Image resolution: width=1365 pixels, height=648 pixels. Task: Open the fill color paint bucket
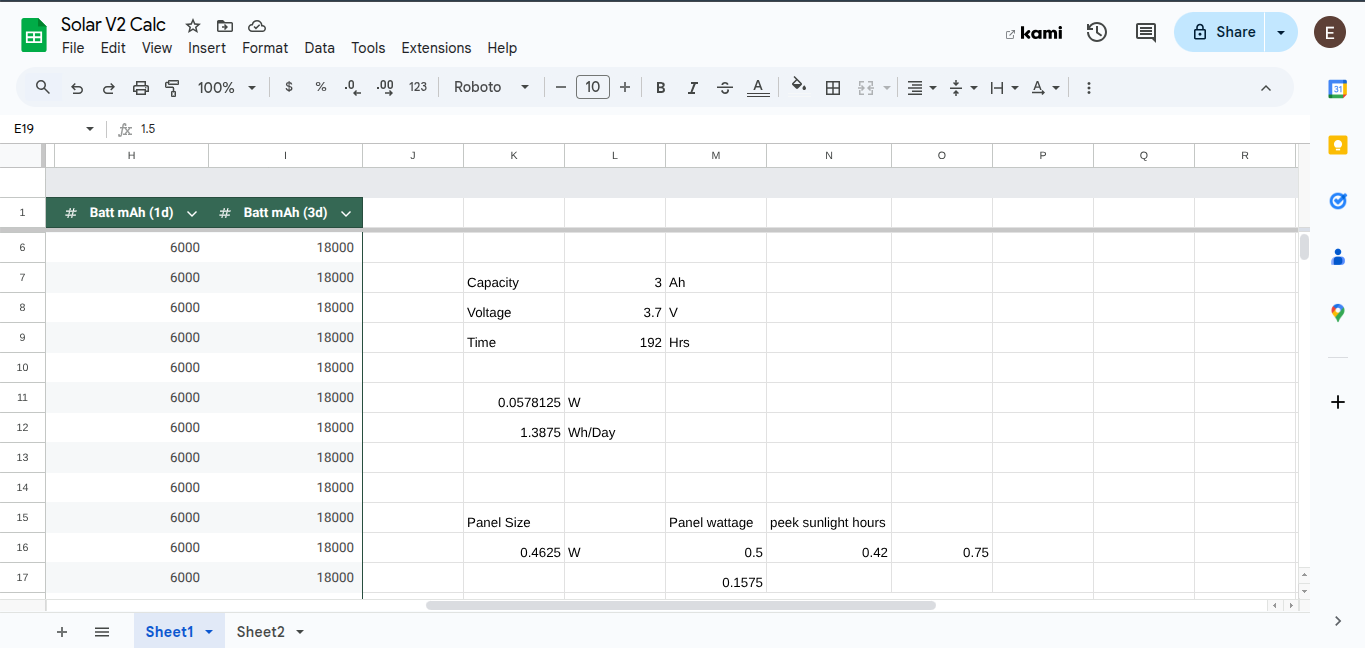(798, 88)
